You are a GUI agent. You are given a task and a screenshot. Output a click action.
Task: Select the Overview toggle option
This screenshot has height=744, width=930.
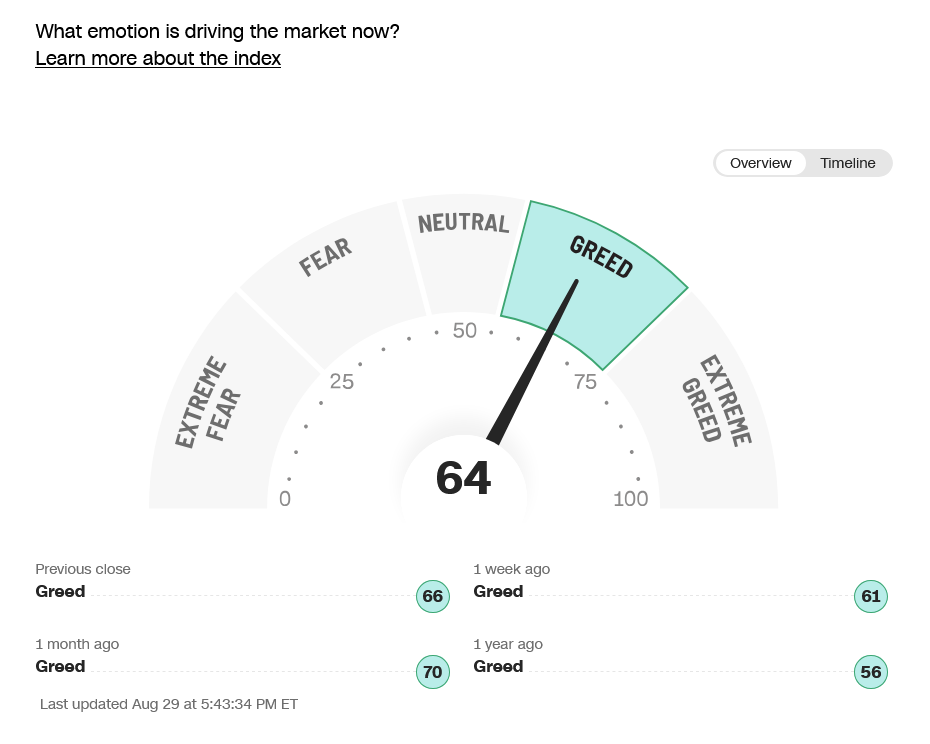point(760,163)
